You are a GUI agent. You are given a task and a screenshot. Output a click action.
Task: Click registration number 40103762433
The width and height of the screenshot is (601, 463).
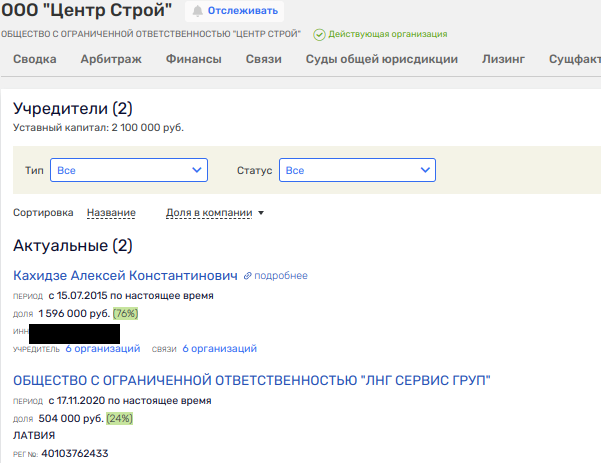75,454
